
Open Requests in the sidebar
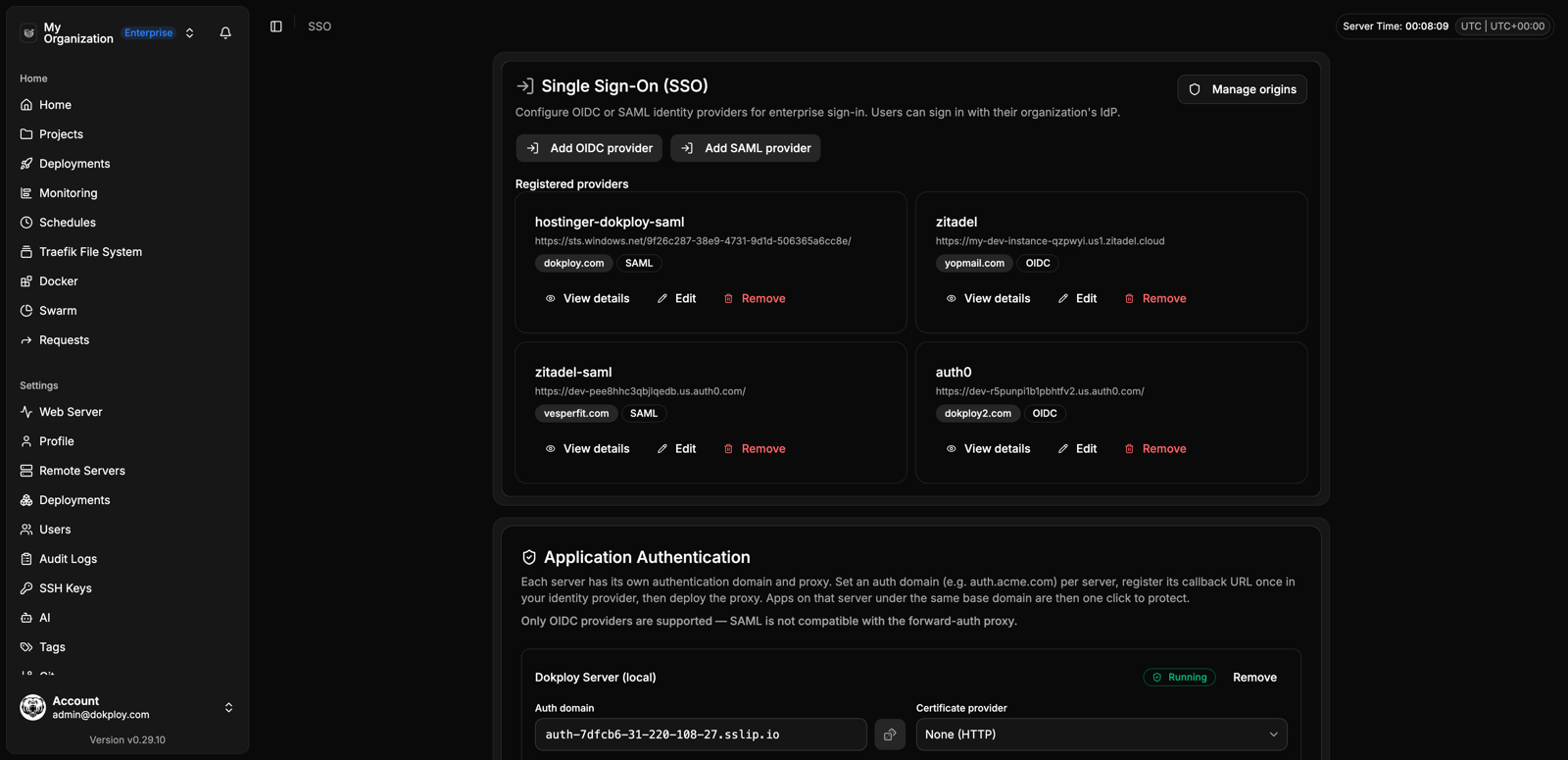pyautogui.click(x=127, y=340)
